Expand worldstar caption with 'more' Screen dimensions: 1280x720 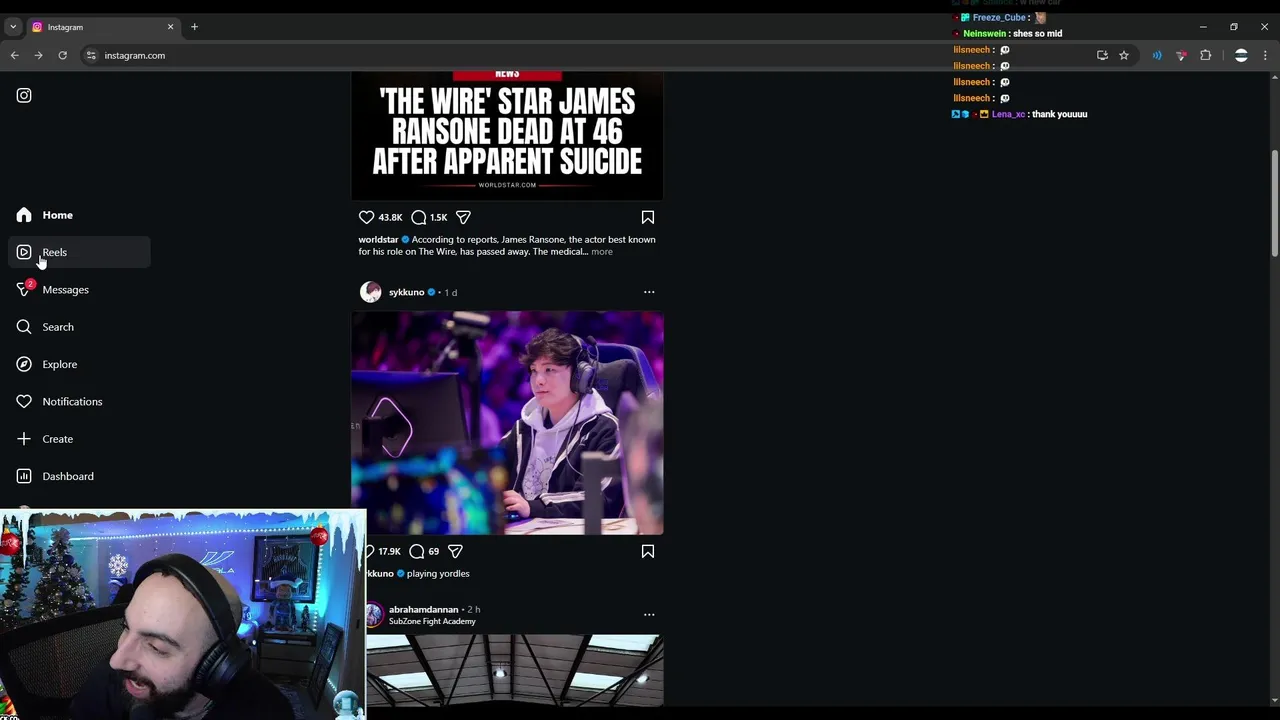pyautogui.click(x=601, y=252)
